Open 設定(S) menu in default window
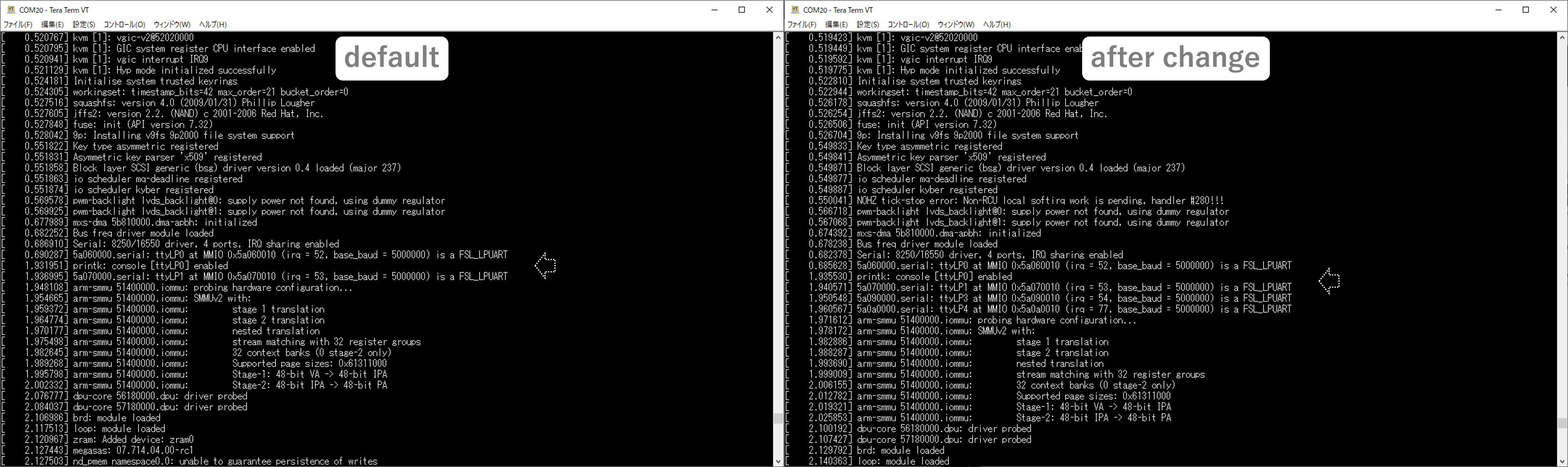This screenshot has width=1568, height=467. (x=84, y=24)
